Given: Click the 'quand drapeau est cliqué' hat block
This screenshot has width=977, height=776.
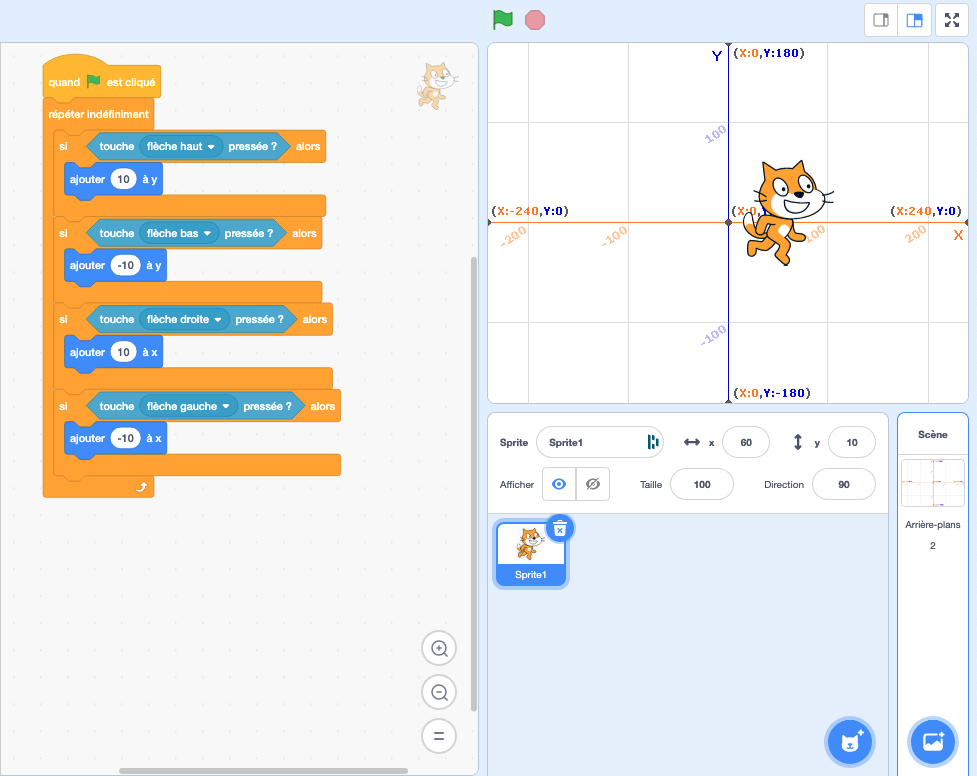Looking at the screenshot, I should click(102, 82).
